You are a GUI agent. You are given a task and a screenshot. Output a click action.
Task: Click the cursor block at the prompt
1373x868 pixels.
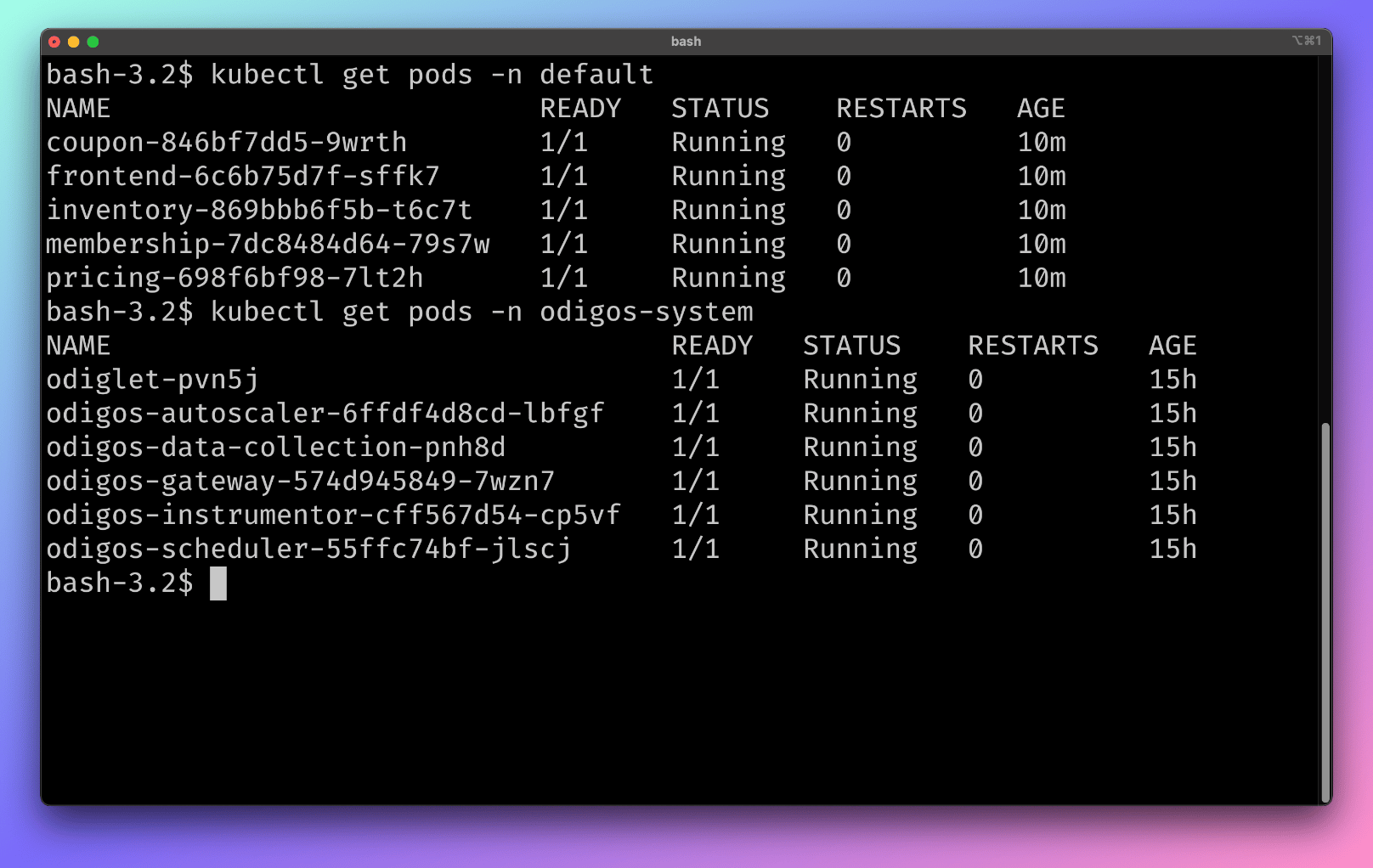click(218, 583)
